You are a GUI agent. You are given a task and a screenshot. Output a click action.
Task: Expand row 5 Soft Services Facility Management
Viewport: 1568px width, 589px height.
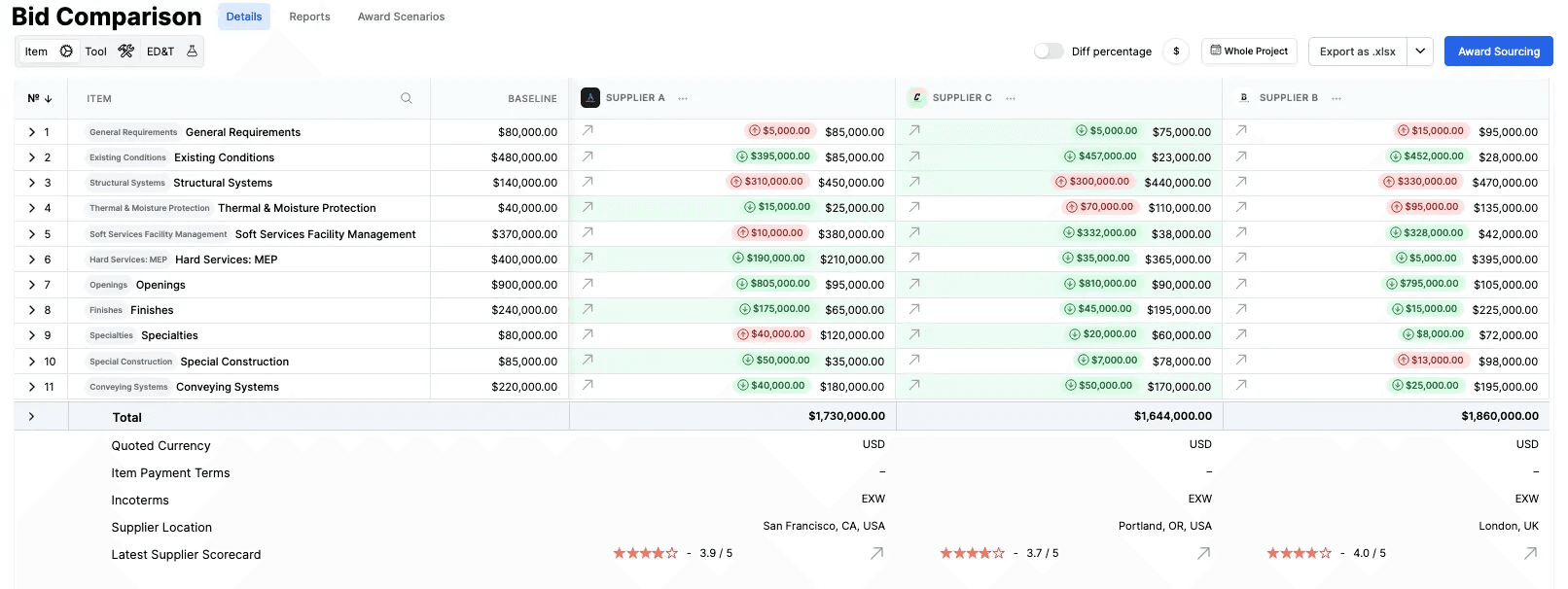tap(31, 234)
